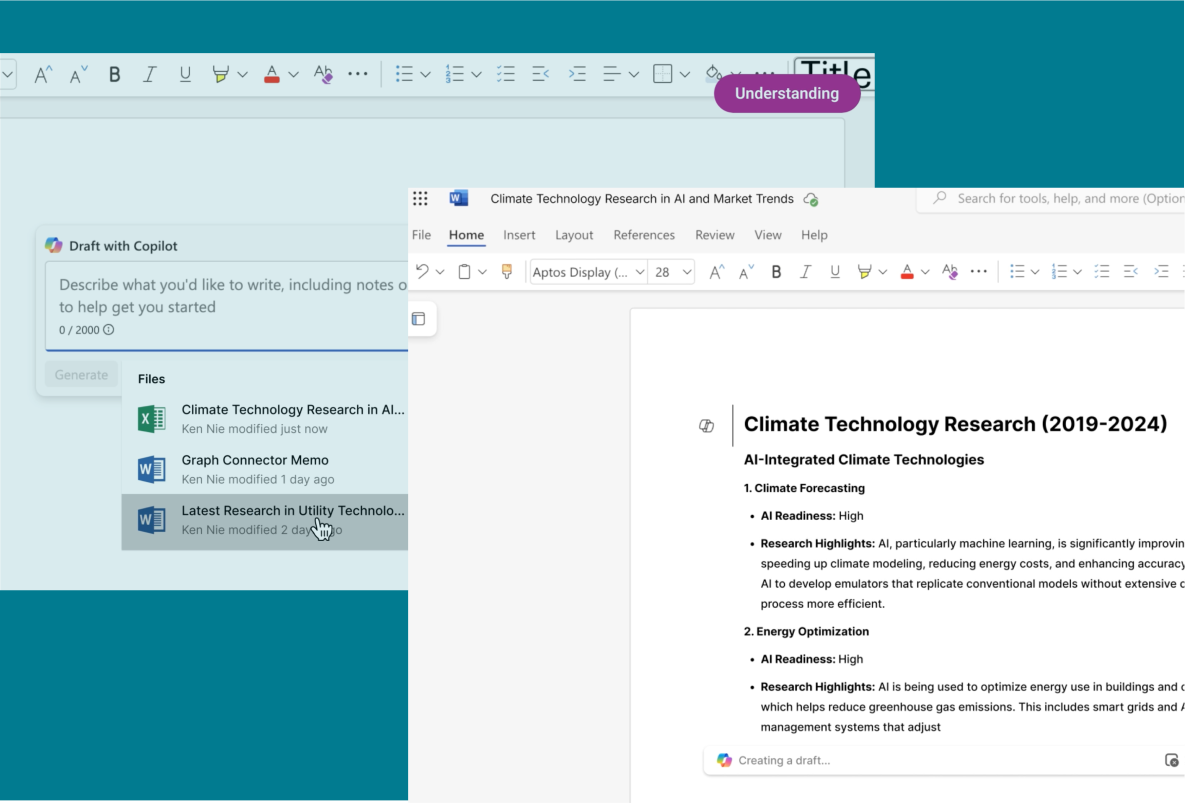Click the Copilot icon beside the document title
Image resolution: width=1185 pixels, height=803 pixels.
pyautogui.click(x=706, y=426)
